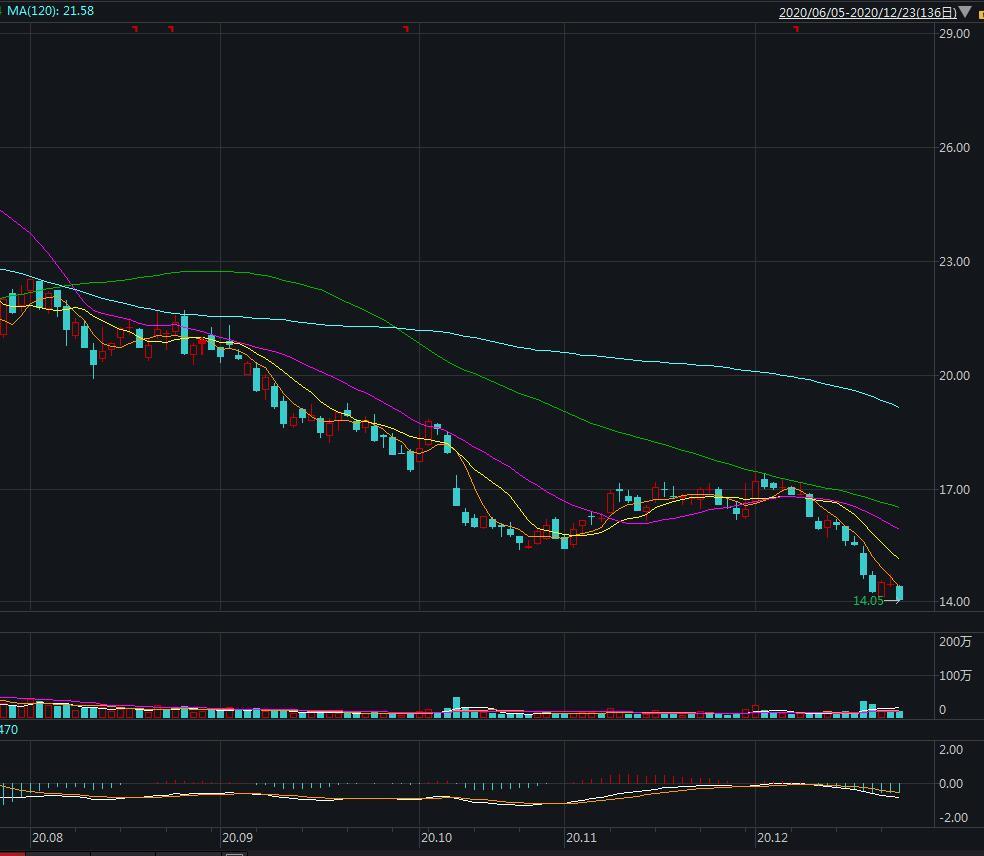Viewport: 984px width, 856px height.
Task: Click the 26.00 price axis label
Action: [x=954, y=147]
